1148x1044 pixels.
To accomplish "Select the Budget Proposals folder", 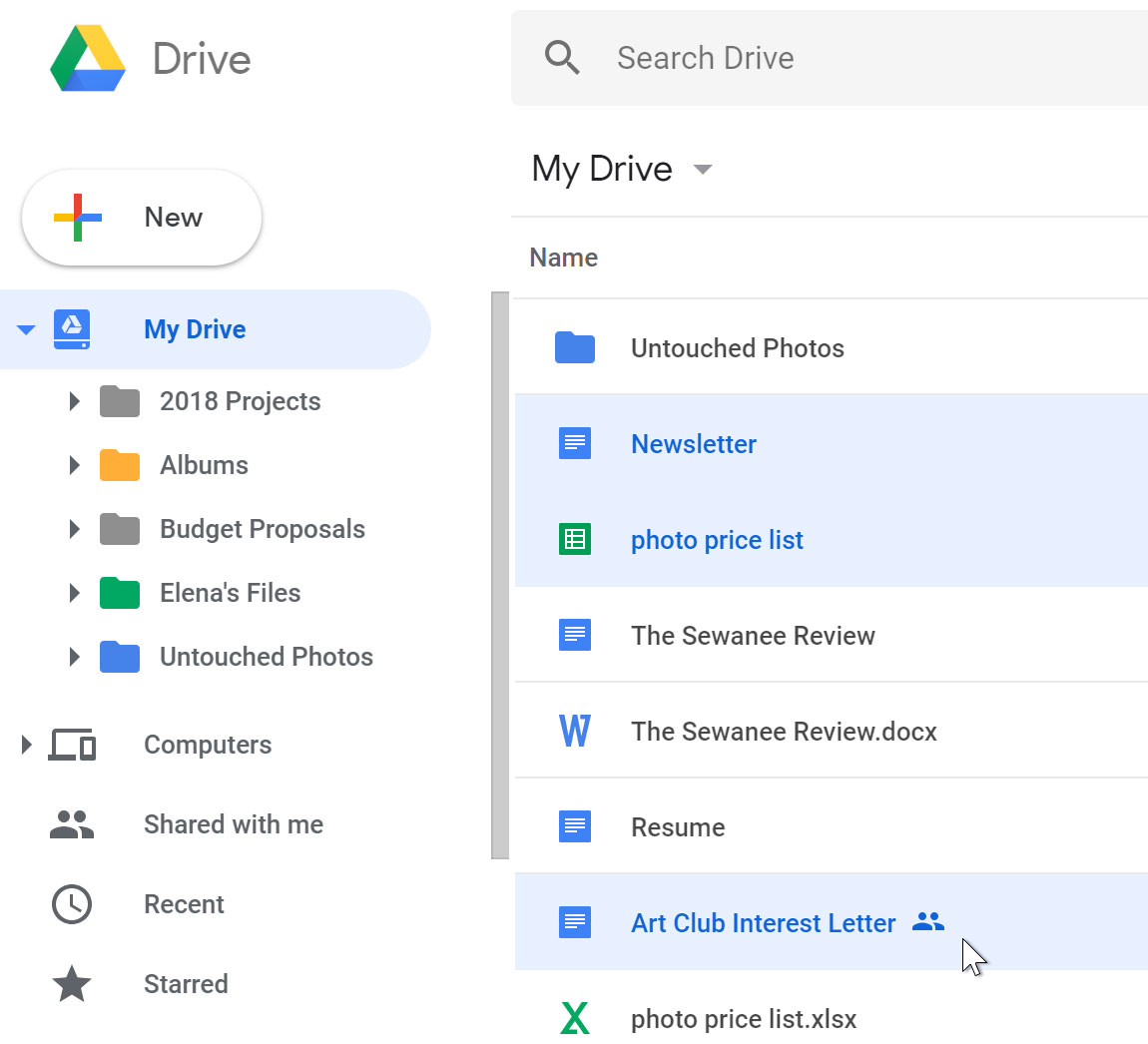I will (x=262, y=529).
